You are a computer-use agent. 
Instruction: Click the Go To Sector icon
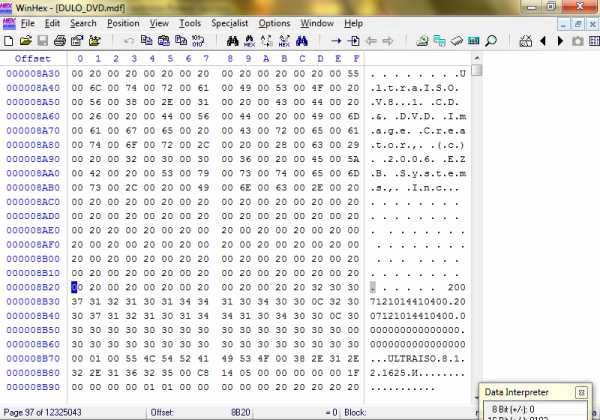354,41
